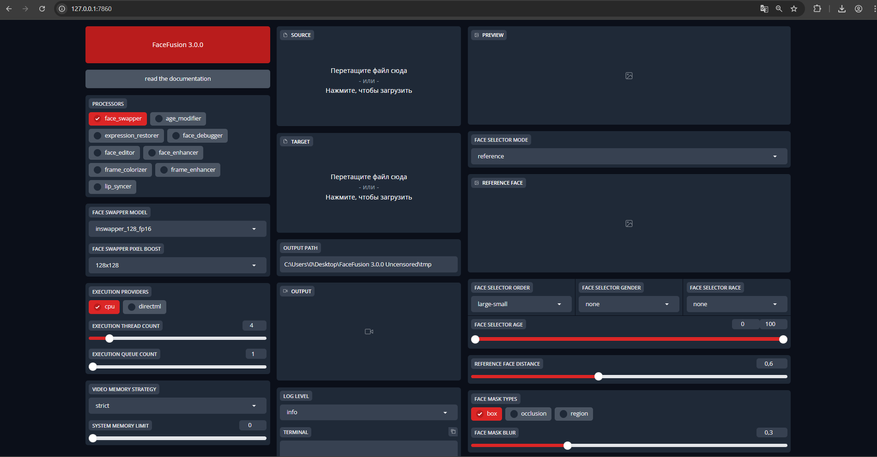
Task: Click the video camera icon in Output panel
Action: click(369, 331)
